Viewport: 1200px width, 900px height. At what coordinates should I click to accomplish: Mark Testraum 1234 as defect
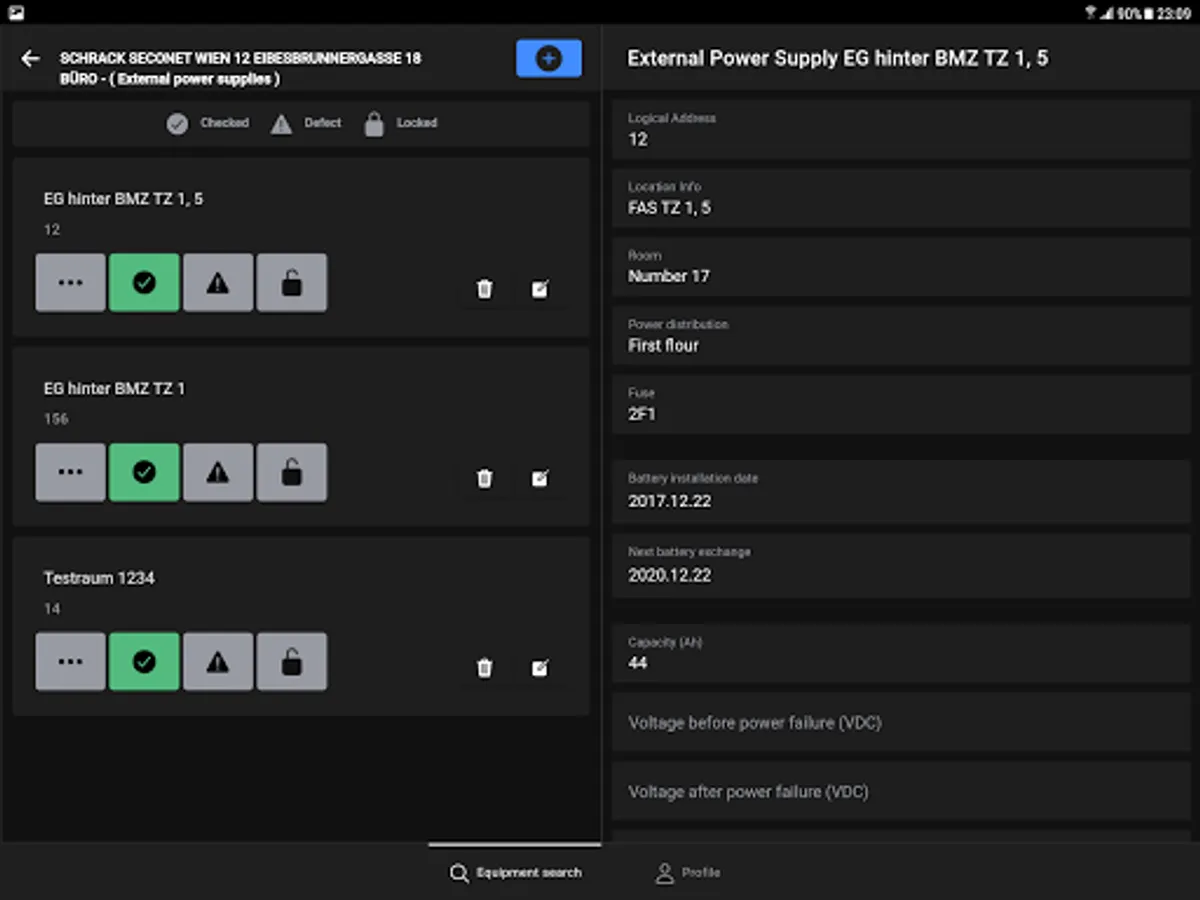(218, 662)
